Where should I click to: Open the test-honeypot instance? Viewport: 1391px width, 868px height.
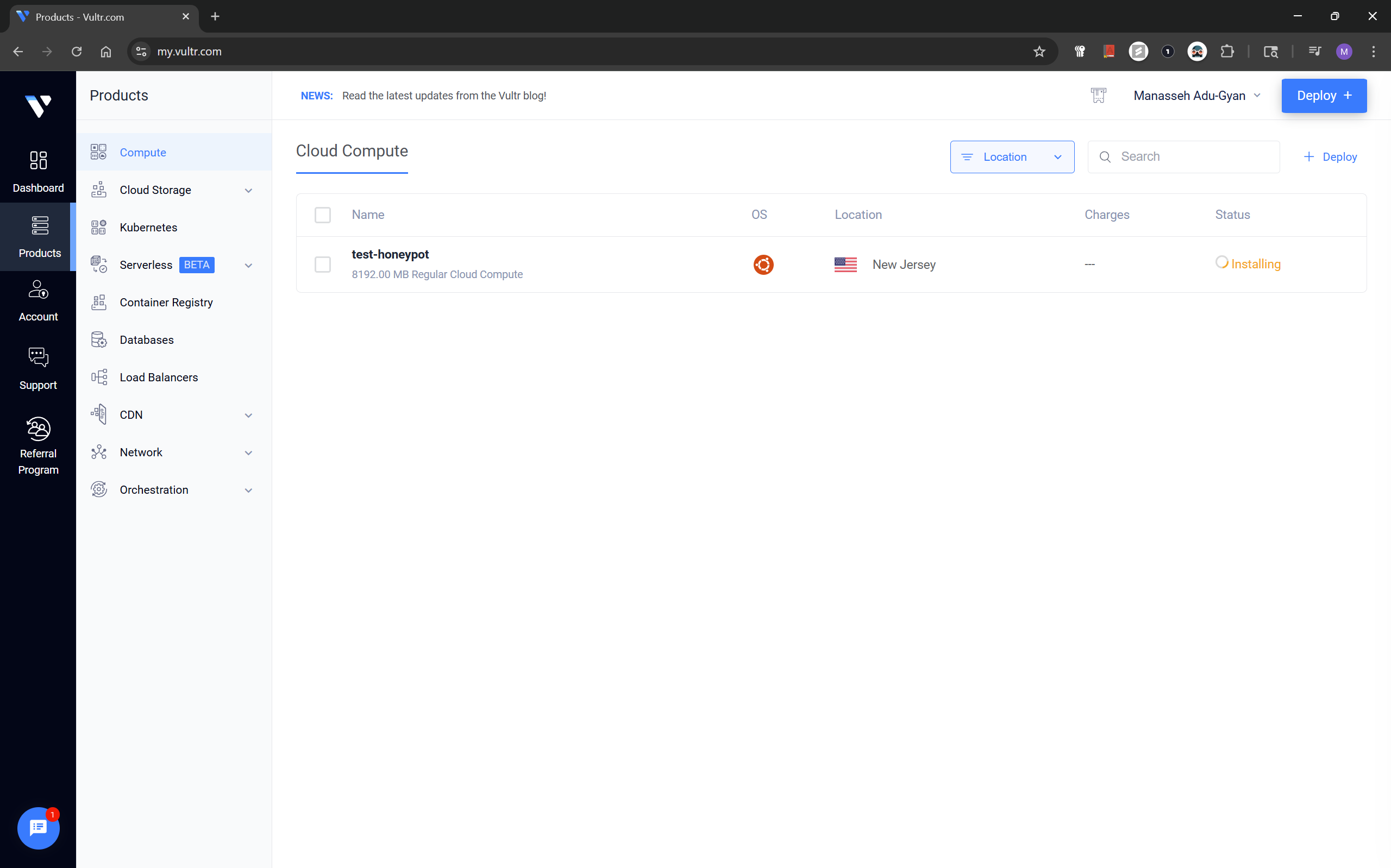[390, 254]
